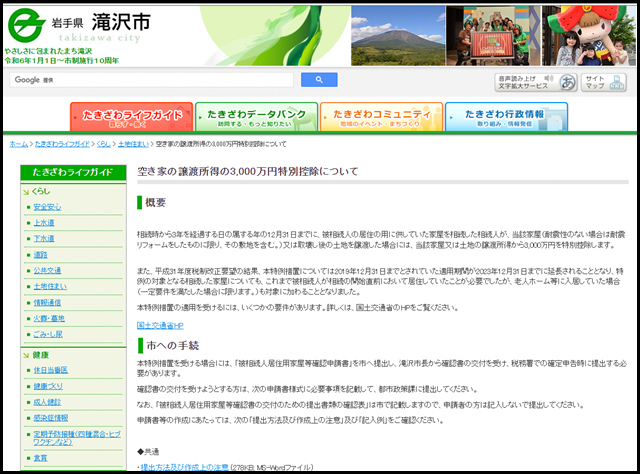Open the たきざわ行政情報 tab
The image size is (640, 474).
click(506, 117)
